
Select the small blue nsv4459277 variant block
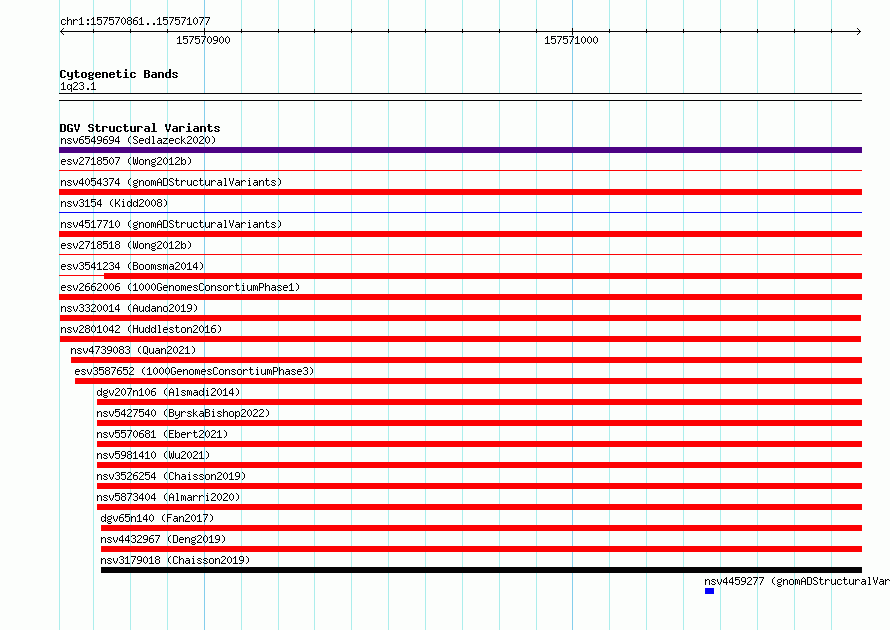[710, 591]
